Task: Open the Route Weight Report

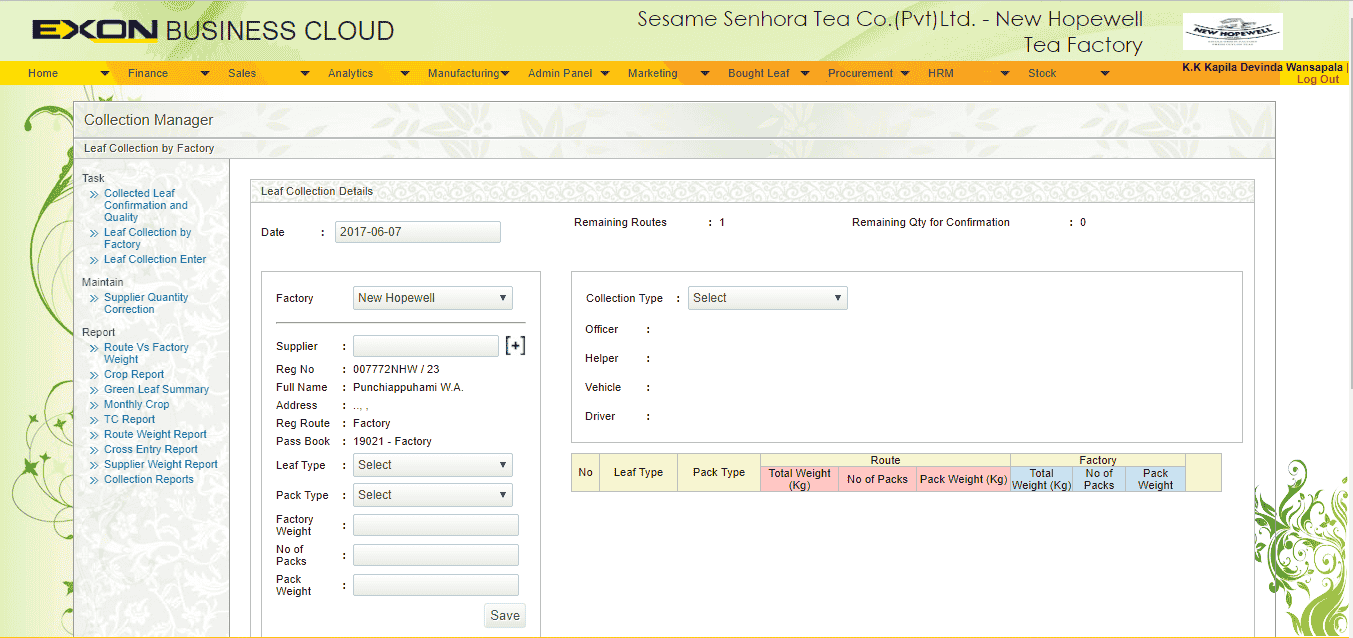Action: [155, 434]
